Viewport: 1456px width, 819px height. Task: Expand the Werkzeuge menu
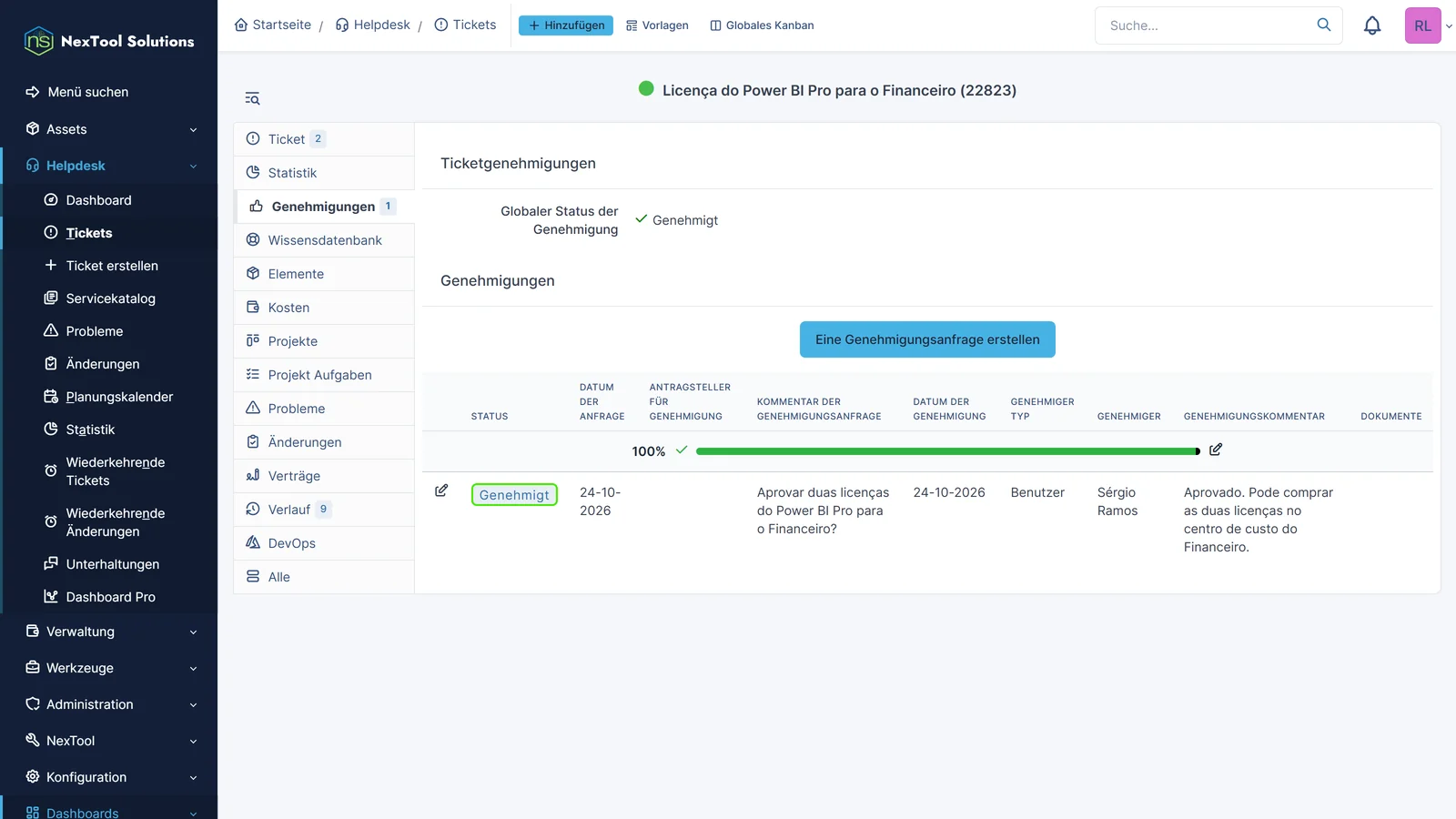point(109,668)
